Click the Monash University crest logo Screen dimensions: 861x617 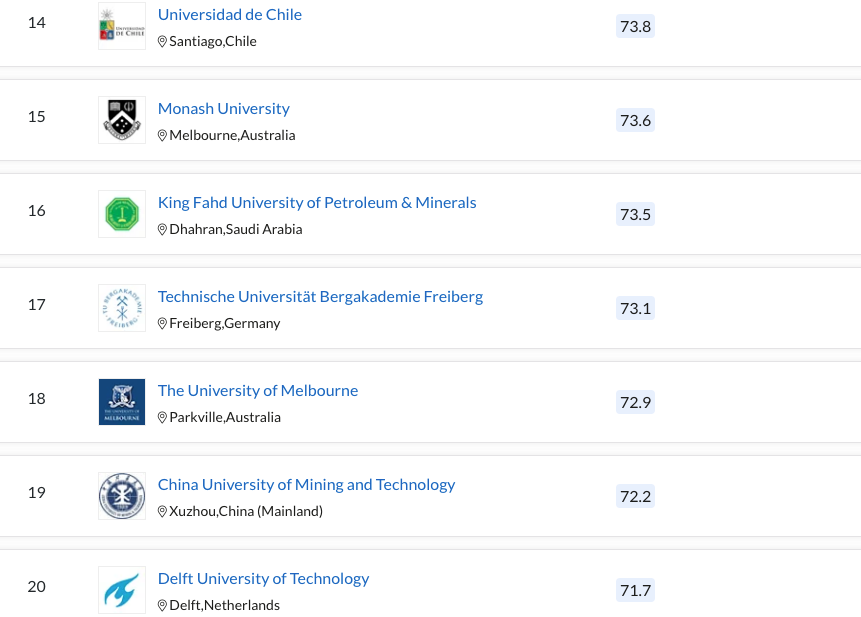pos(122,120)
